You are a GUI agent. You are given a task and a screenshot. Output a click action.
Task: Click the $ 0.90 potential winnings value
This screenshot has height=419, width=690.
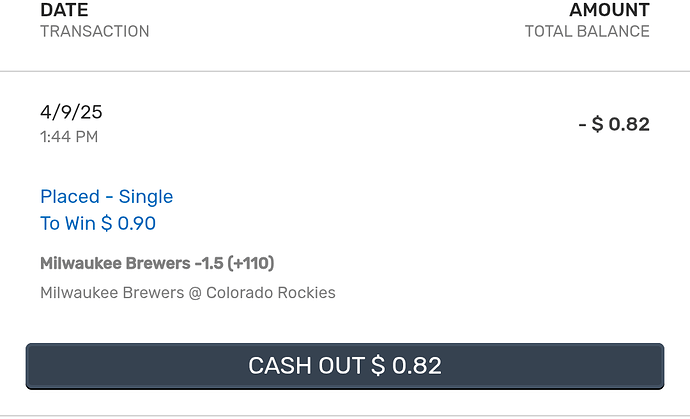128,223
